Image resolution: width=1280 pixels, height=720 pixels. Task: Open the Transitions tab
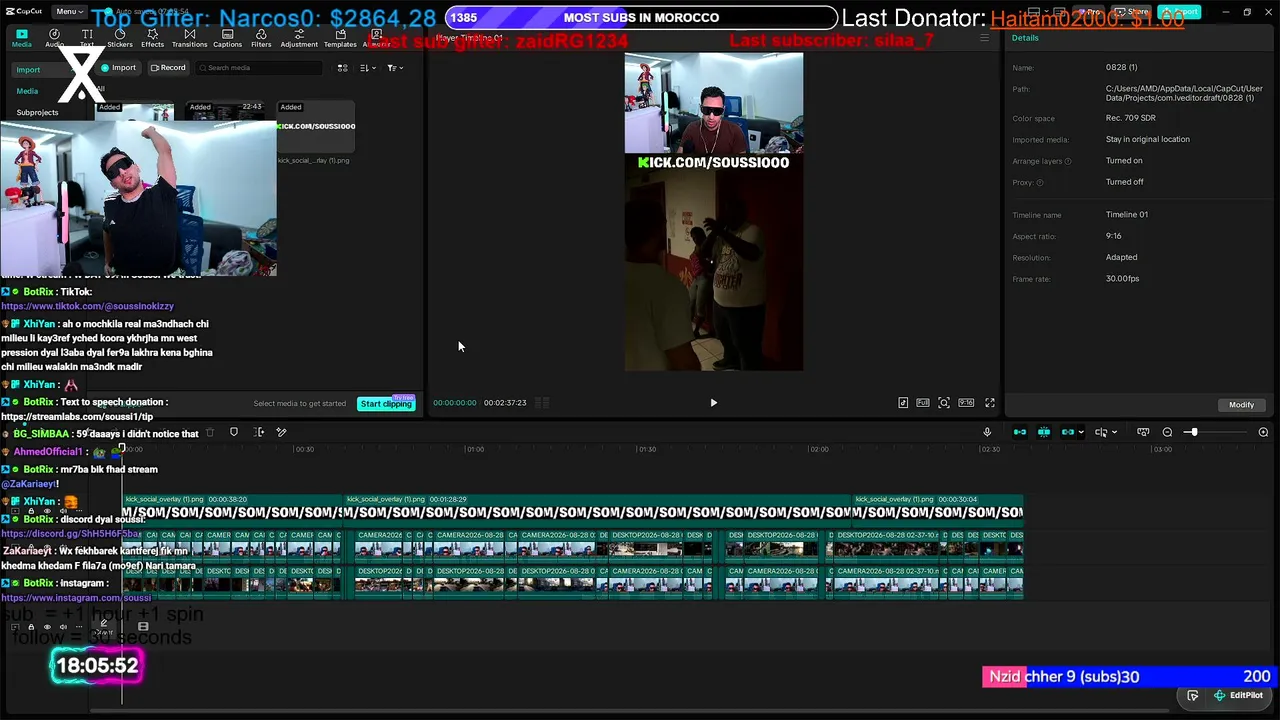[189, 38]
